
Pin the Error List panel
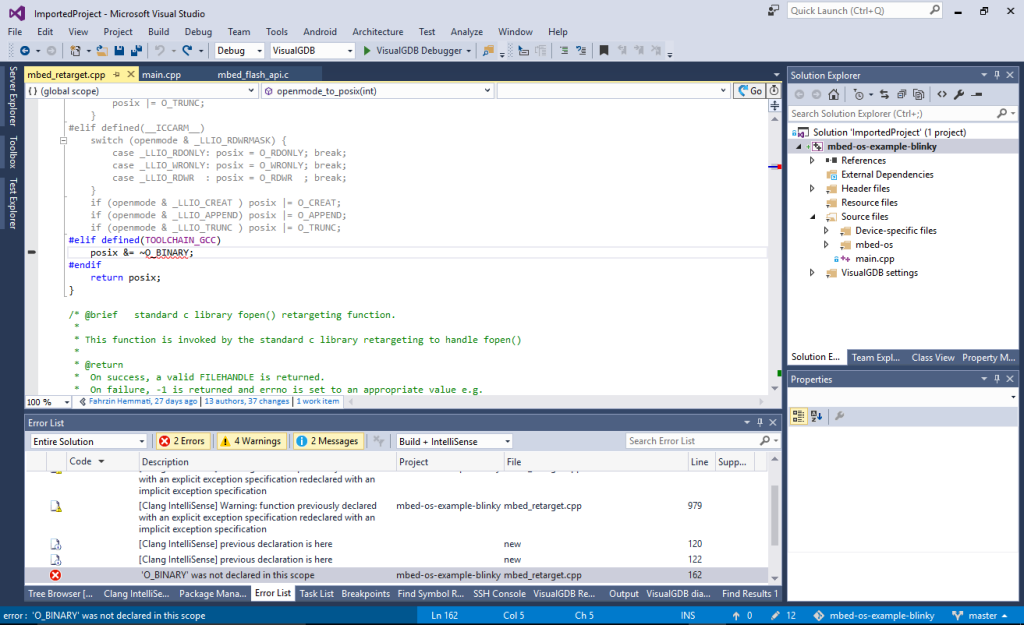[758, 421]
